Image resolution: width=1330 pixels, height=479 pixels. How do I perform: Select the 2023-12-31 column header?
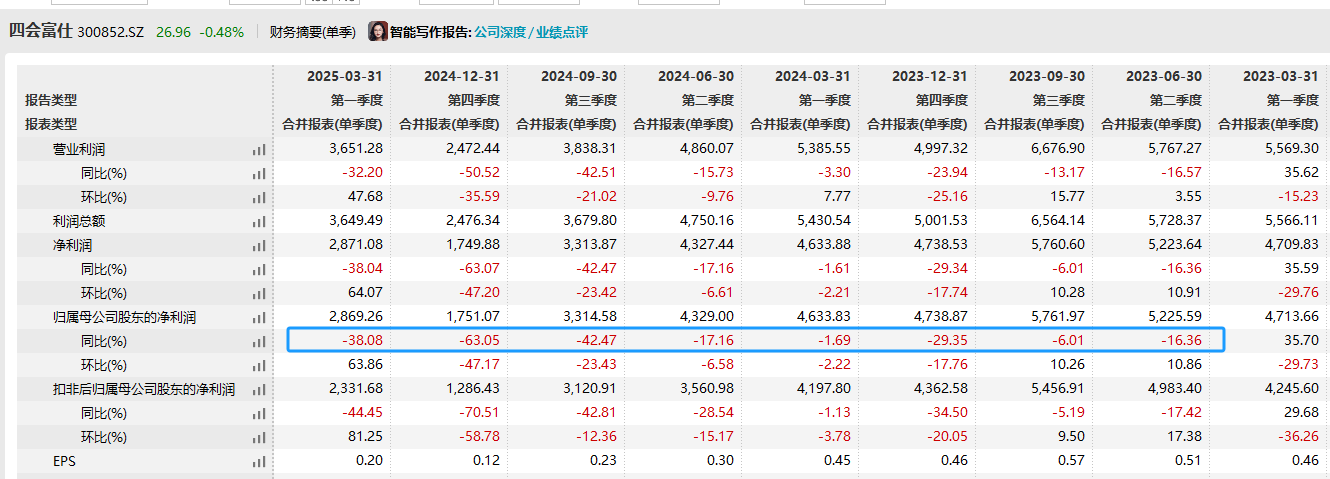(x=929, y=76)
